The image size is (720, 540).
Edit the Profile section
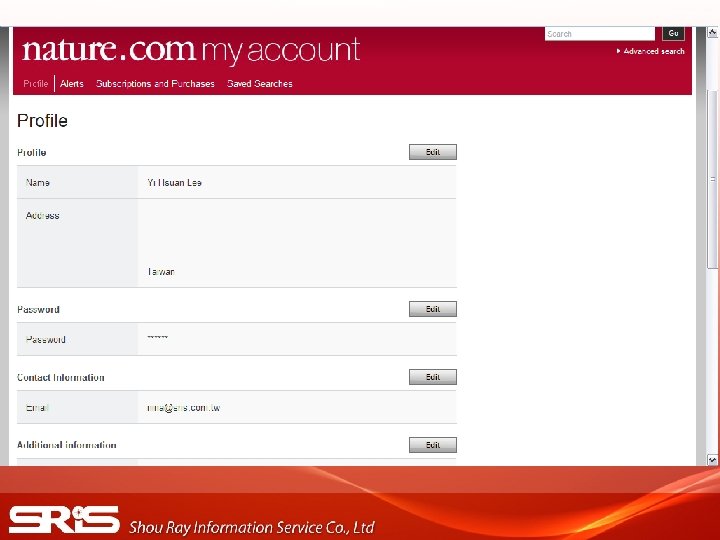433,152
